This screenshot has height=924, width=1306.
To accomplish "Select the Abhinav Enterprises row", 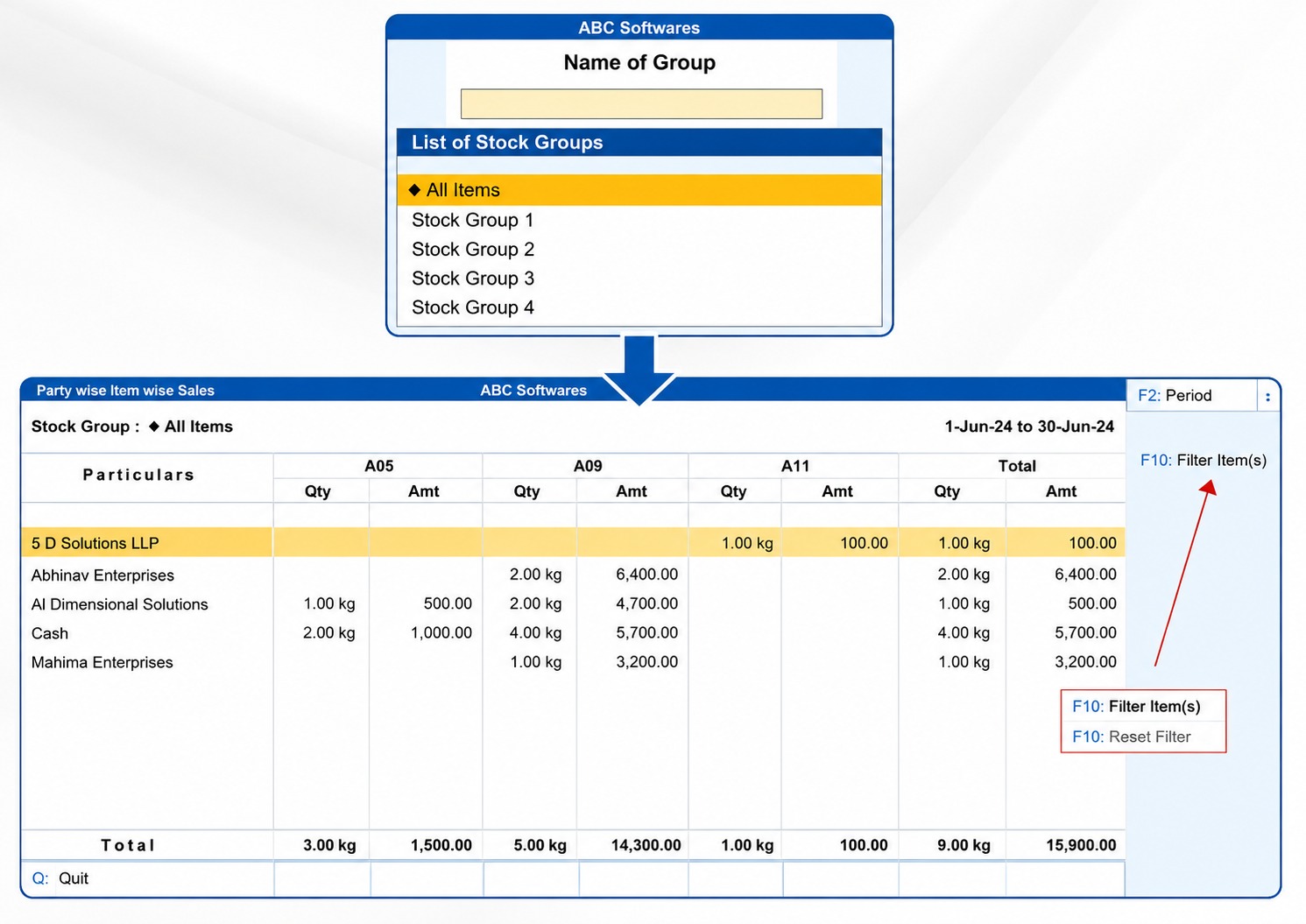I will tap(573, 575).
